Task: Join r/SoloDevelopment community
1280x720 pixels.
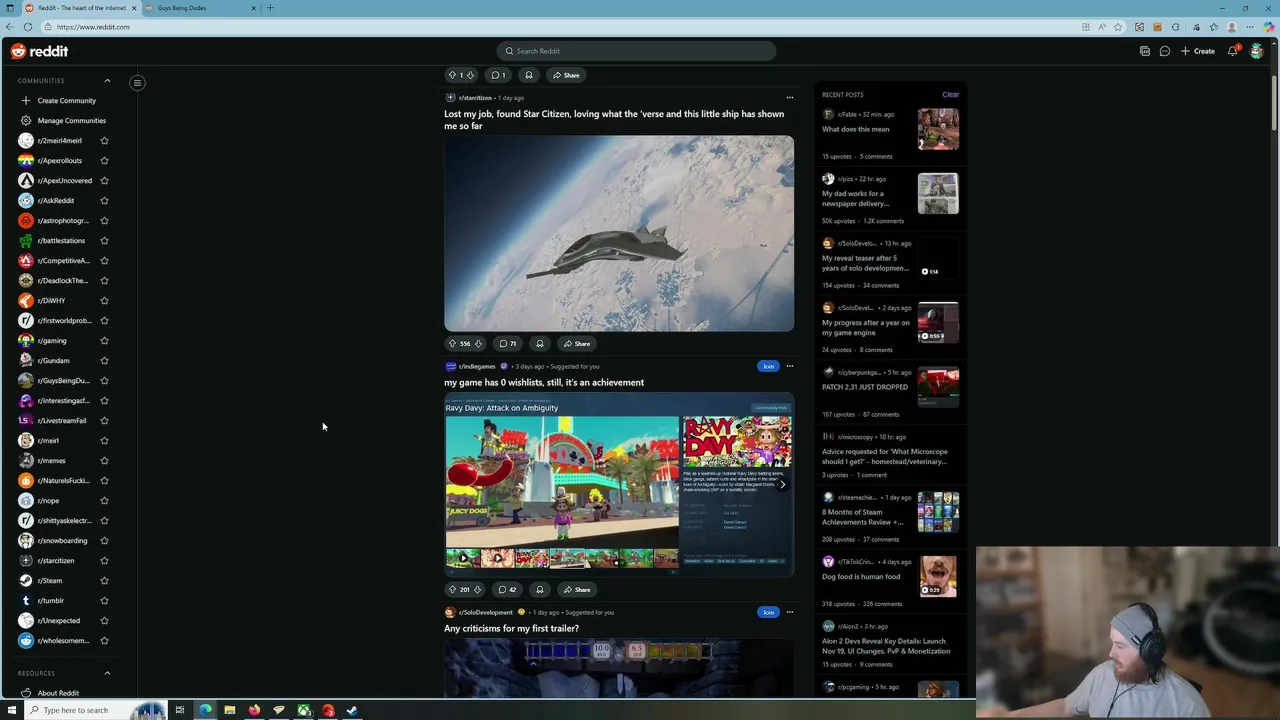Action: pos(768,612)
